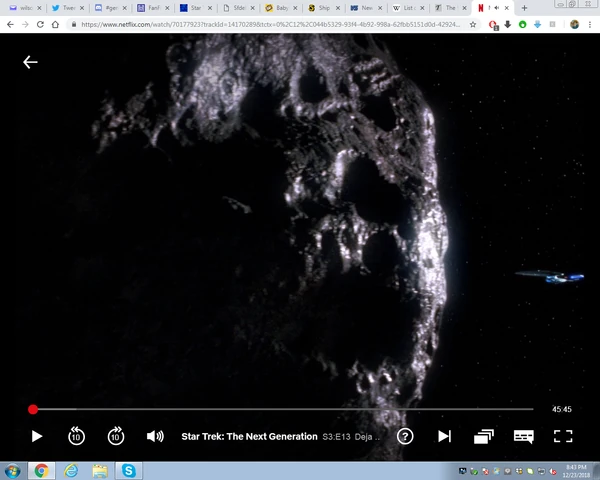Click the show title Star Trek: The Next Generation
This screenshot has width=600, height=480.
click(249, 436)
